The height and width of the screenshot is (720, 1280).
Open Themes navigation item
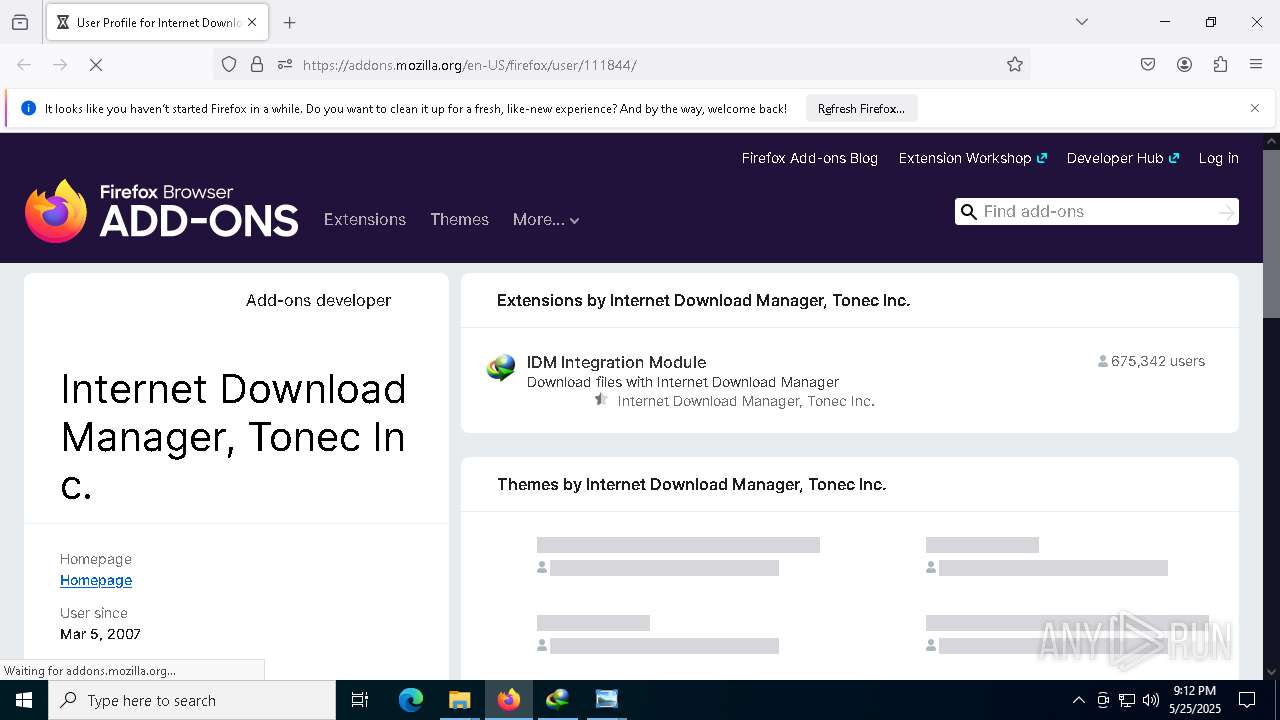click(459, 220)
